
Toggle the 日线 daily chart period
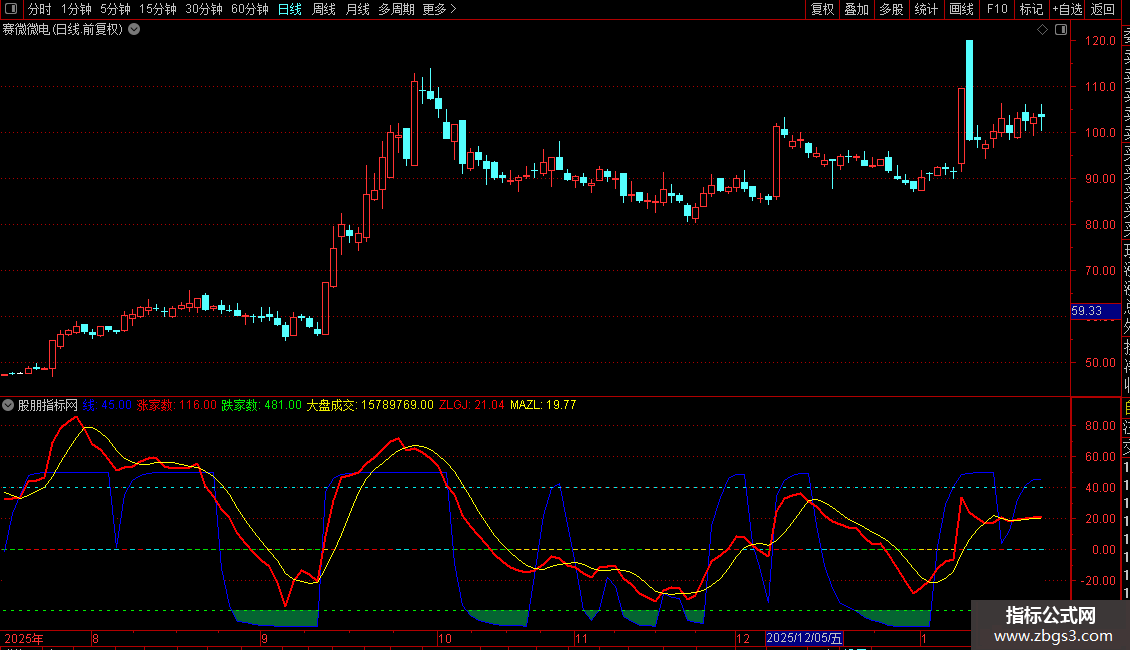[290, 9]
